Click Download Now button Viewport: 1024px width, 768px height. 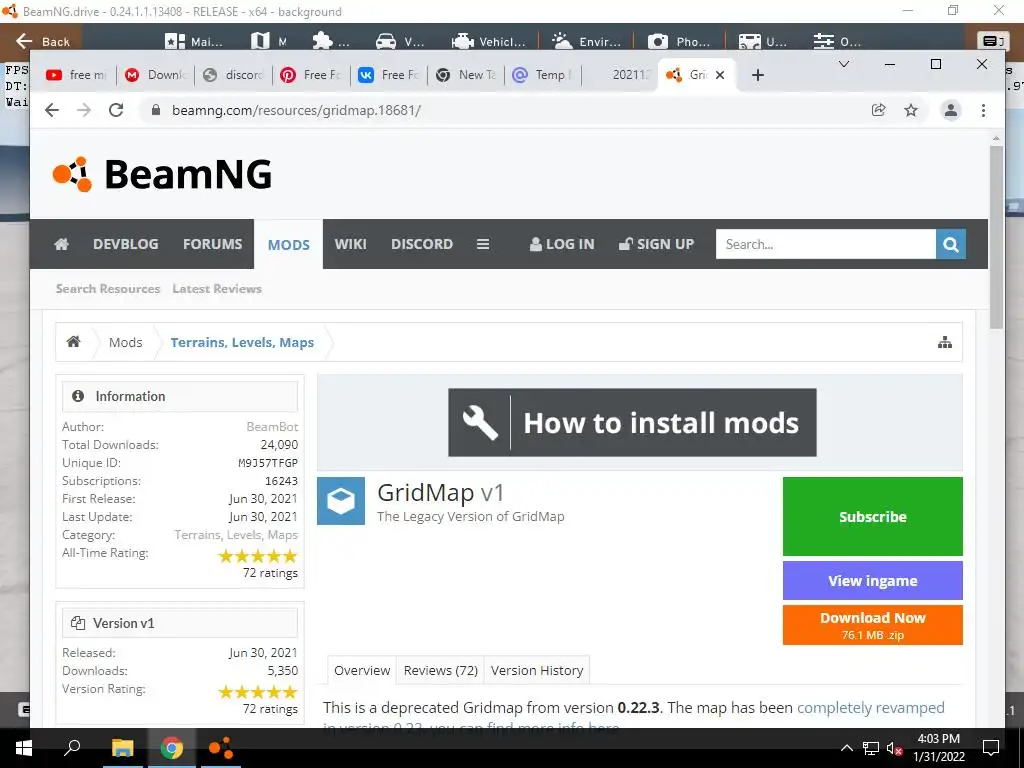pos(872,625)
